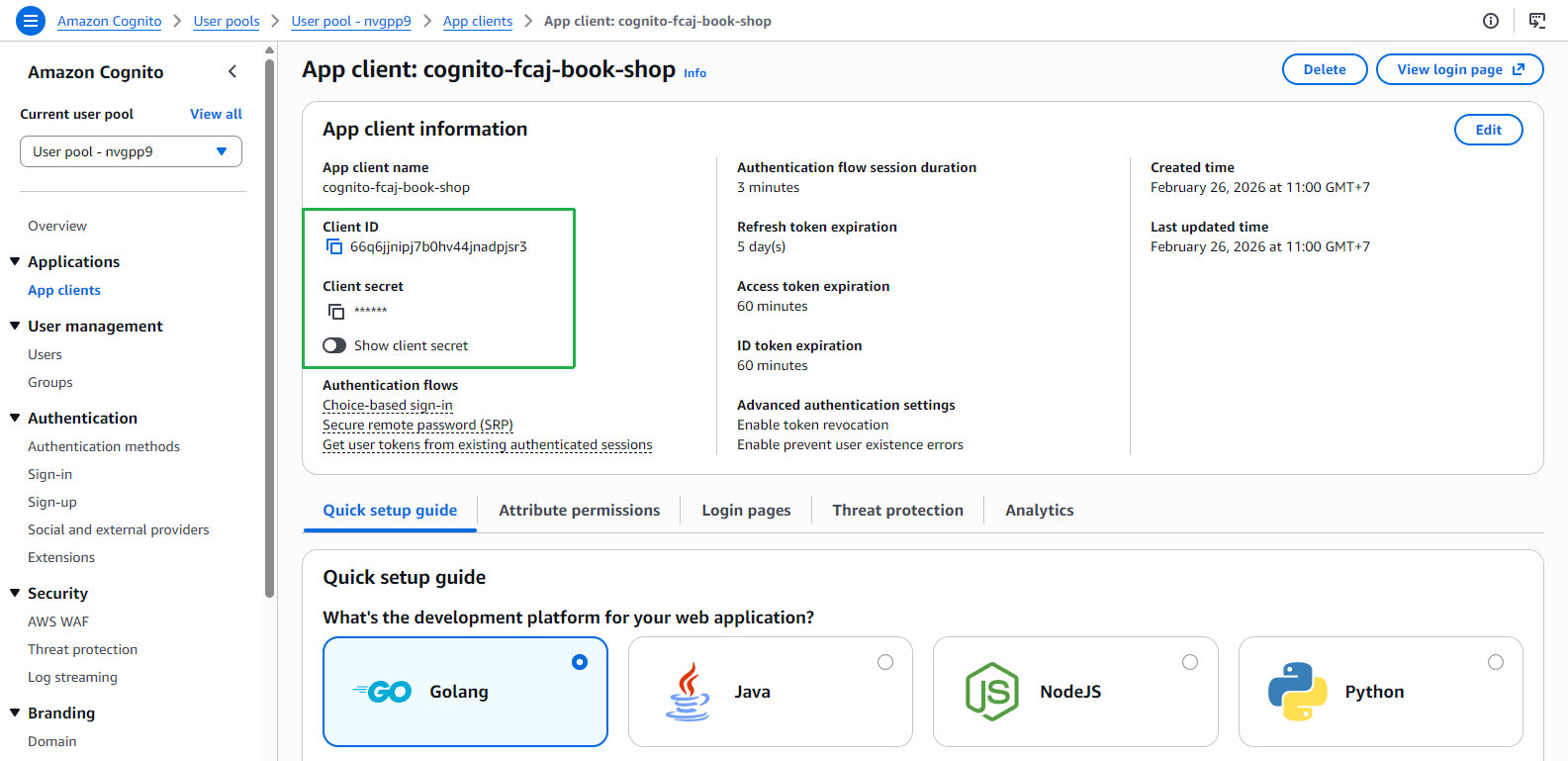This screenshot has width=1568, height=761.
Task: Go to Amazon Cognito breadcrumb
Action: (110, 21)
